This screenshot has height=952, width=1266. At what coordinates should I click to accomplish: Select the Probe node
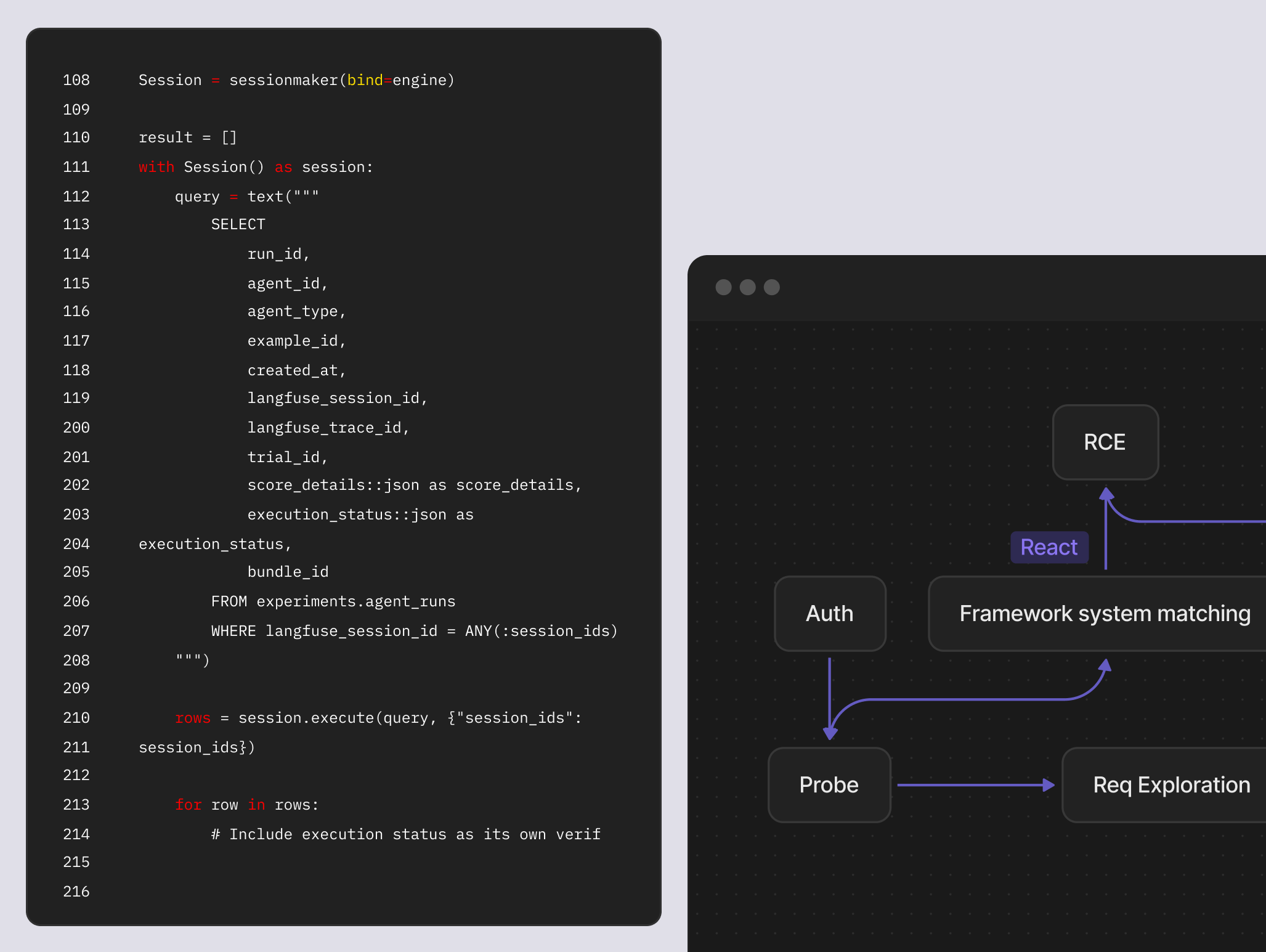(829, 784)
